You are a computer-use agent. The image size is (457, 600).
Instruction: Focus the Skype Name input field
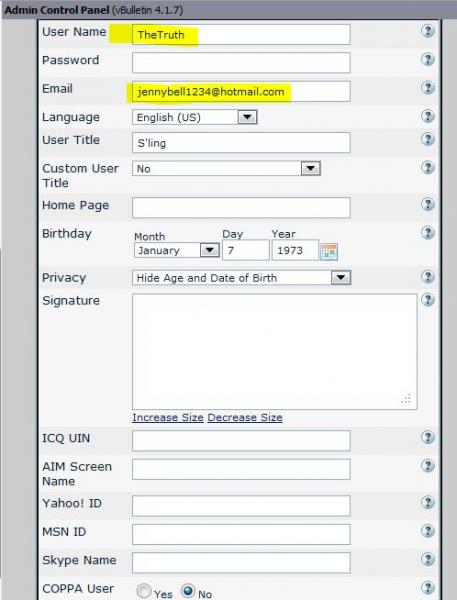241,563
